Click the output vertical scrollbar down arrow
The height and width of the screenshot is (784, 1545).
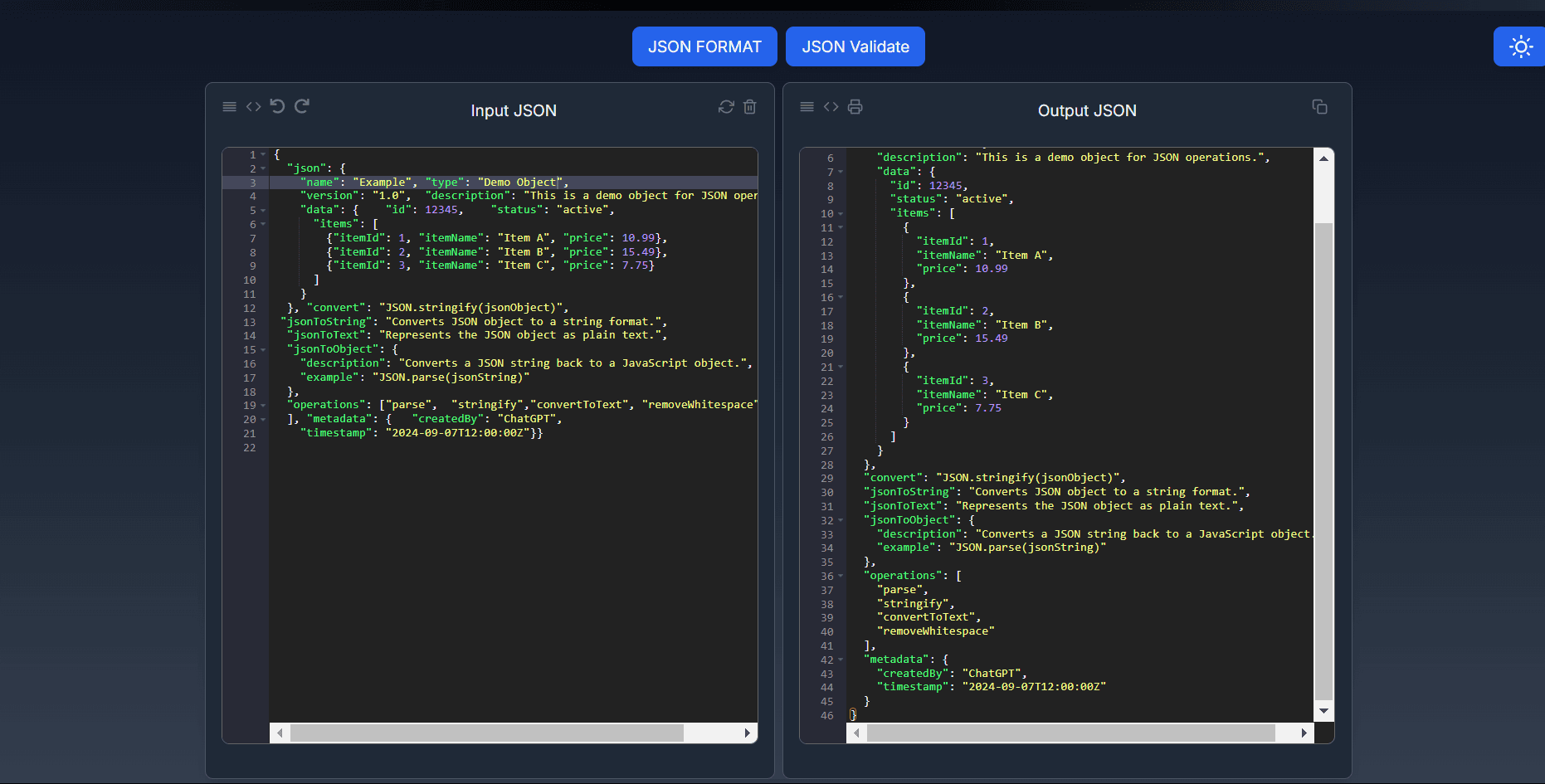click(x=1323, y=711)
